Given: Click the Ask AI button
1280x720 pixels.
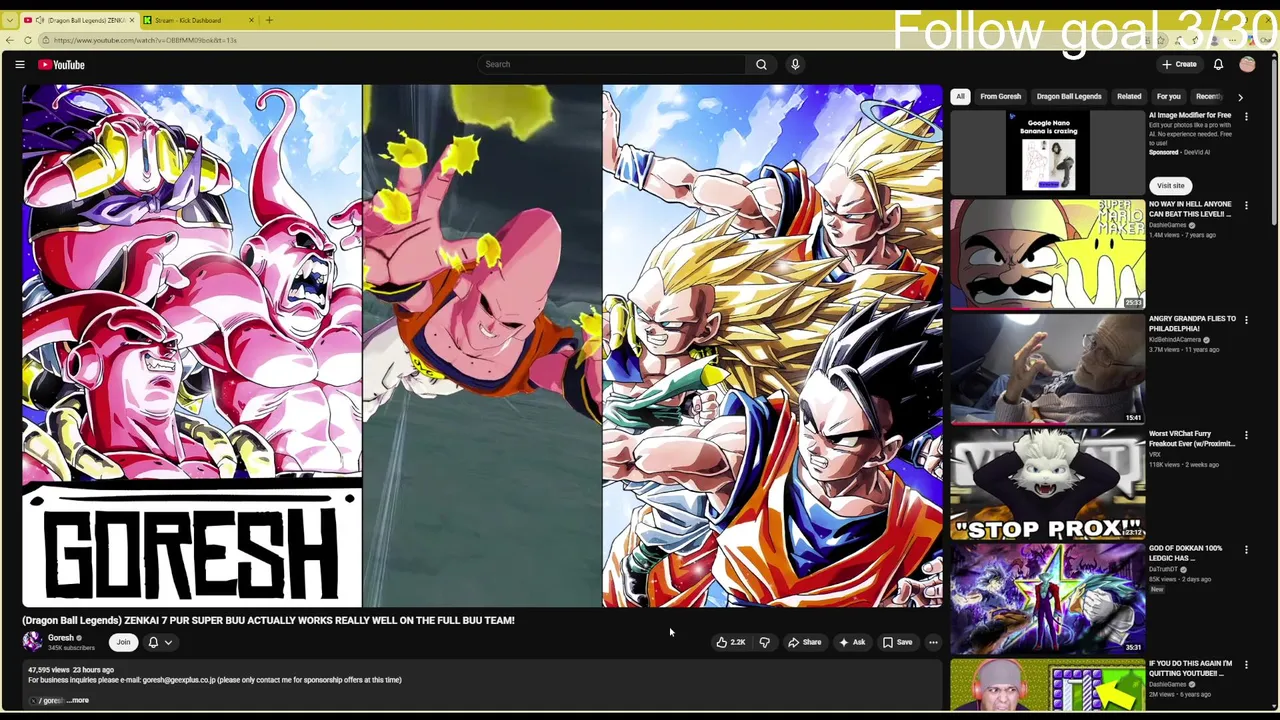Looking at the screenshot, I should (852, 642).
